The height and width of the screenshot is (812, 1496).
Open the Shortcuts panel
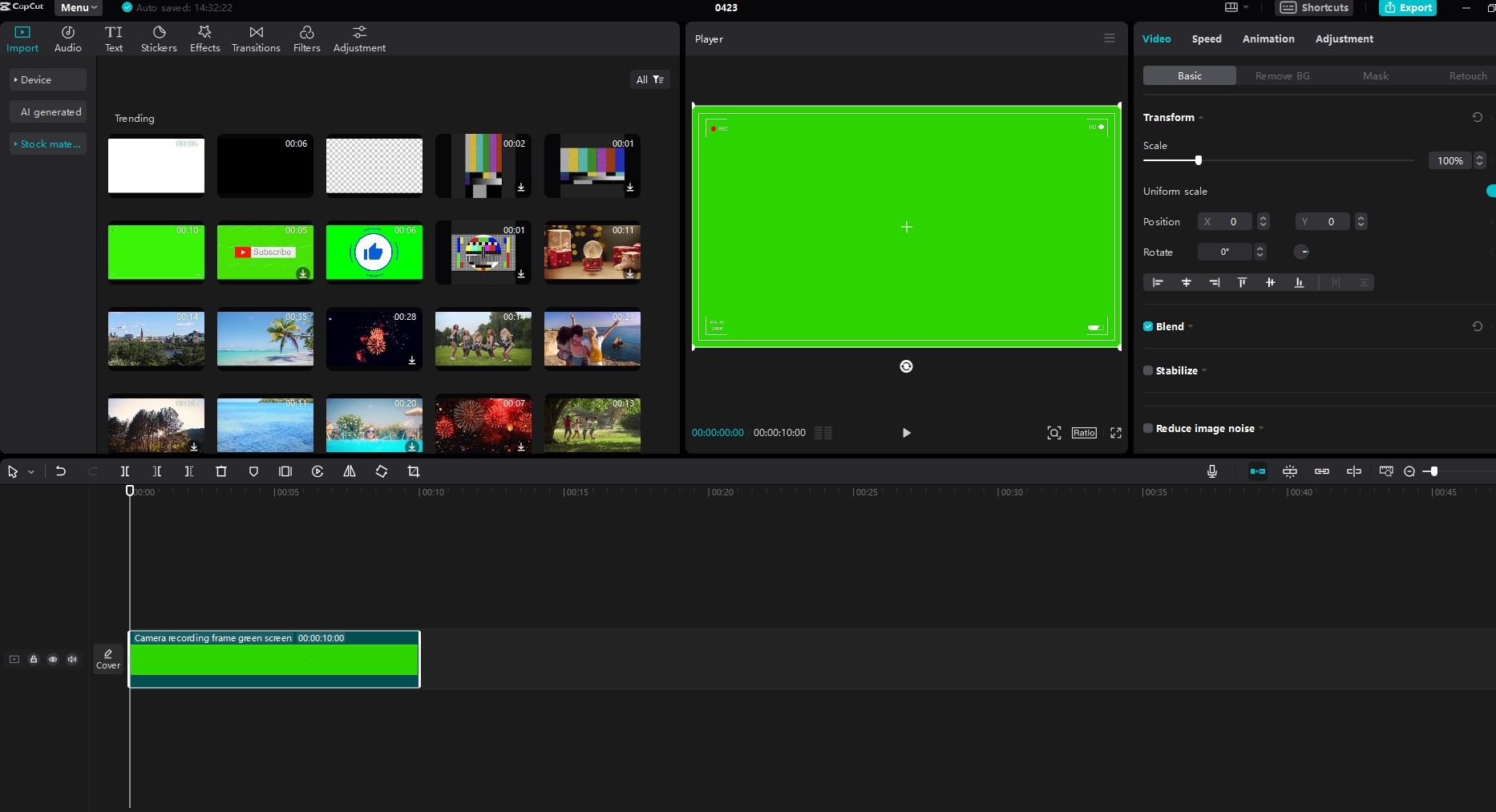pos(1314,7)
